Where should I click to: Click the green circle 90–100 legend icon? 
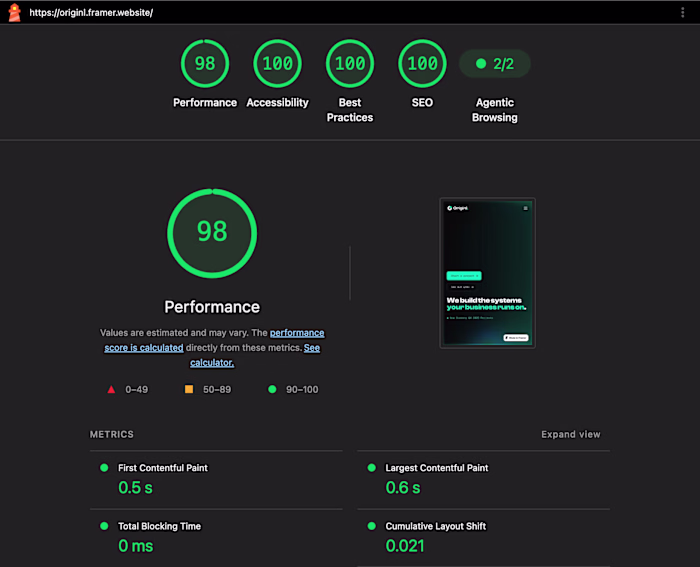272,389
